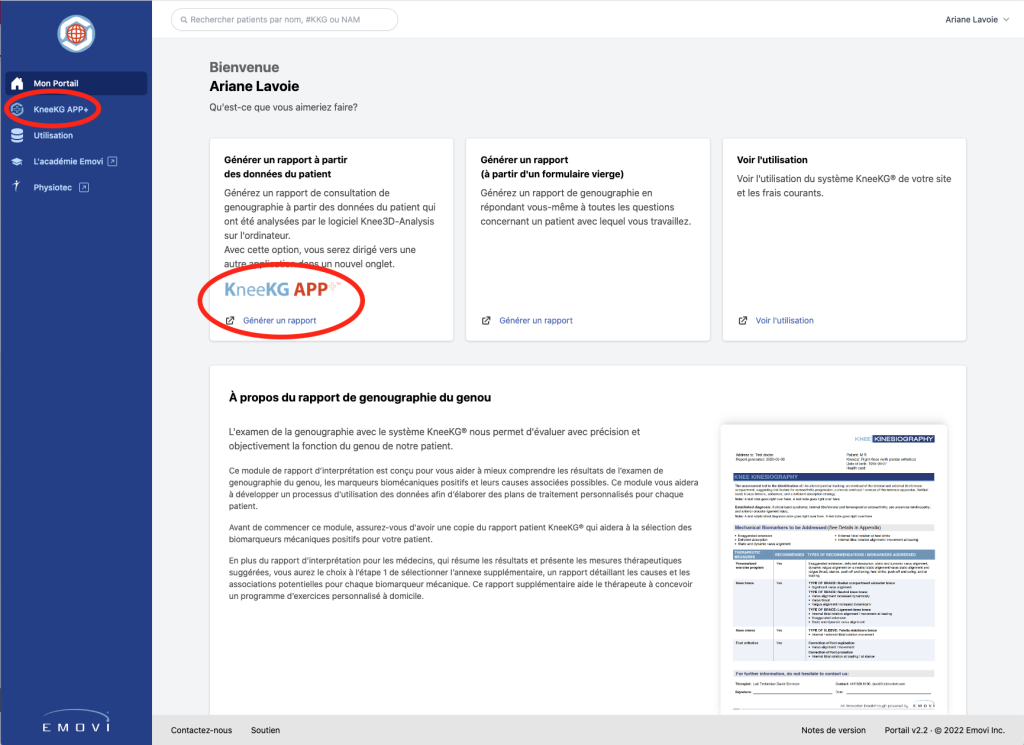Image resolution: width=1024 pixels, height=745 pixels.
Task: Click Générer un rapport link for blank form
Action: click(536, 321)
